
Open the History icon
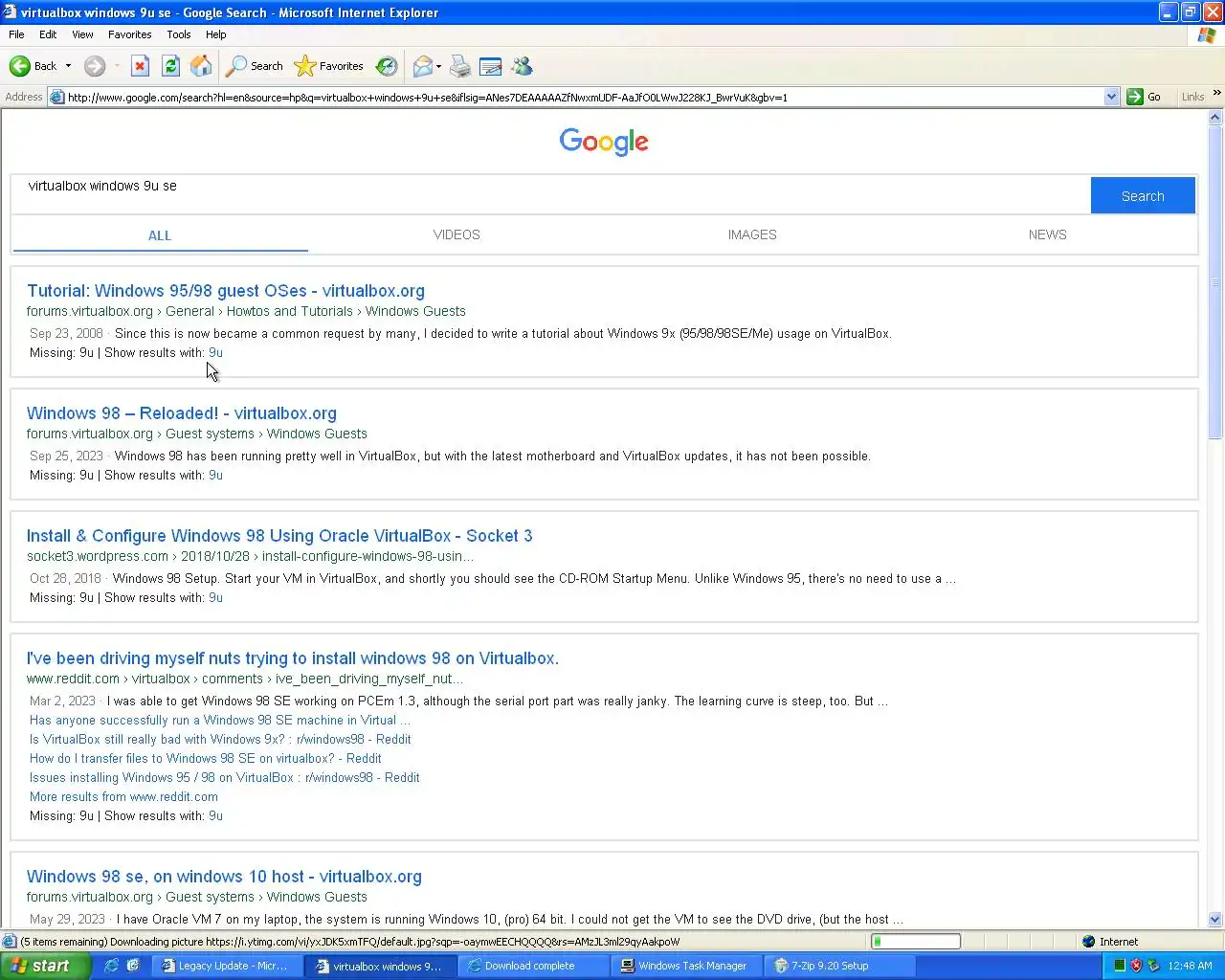coord(387,66)
